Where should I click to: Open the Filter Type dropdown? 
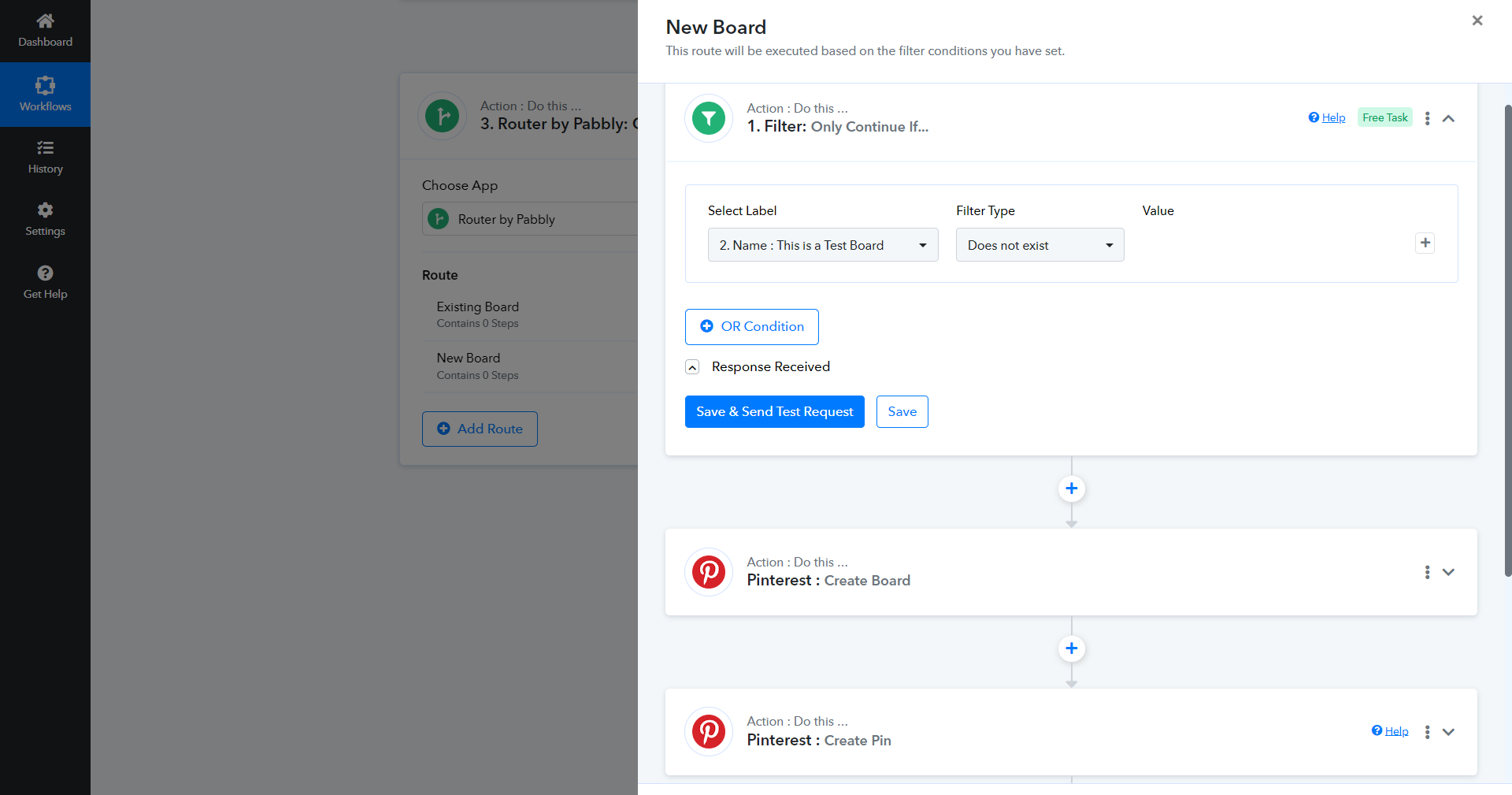tap(1039, 245)
